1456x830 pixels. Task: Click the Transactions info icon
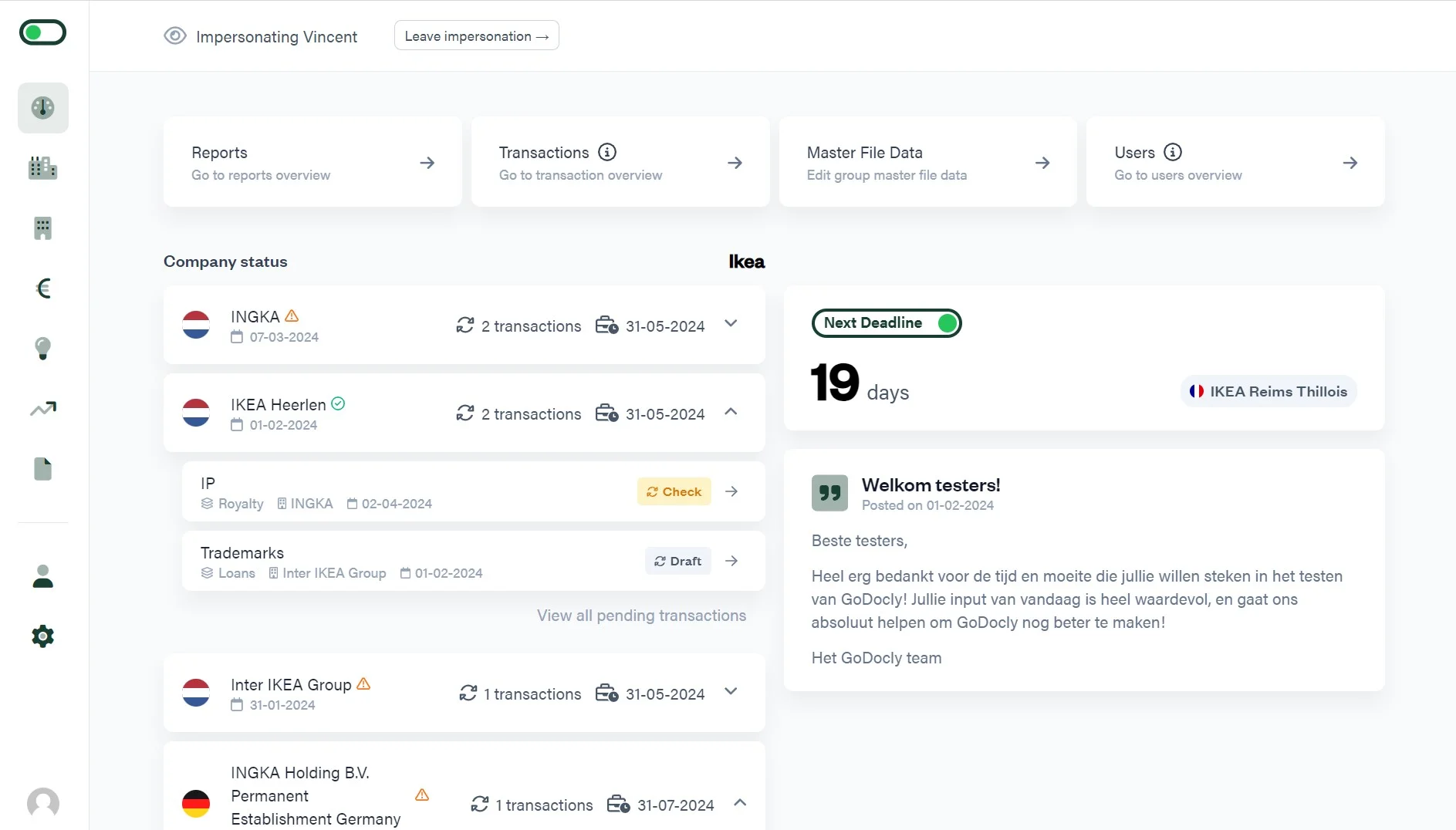pyautogui.click(x=607, y=152)
